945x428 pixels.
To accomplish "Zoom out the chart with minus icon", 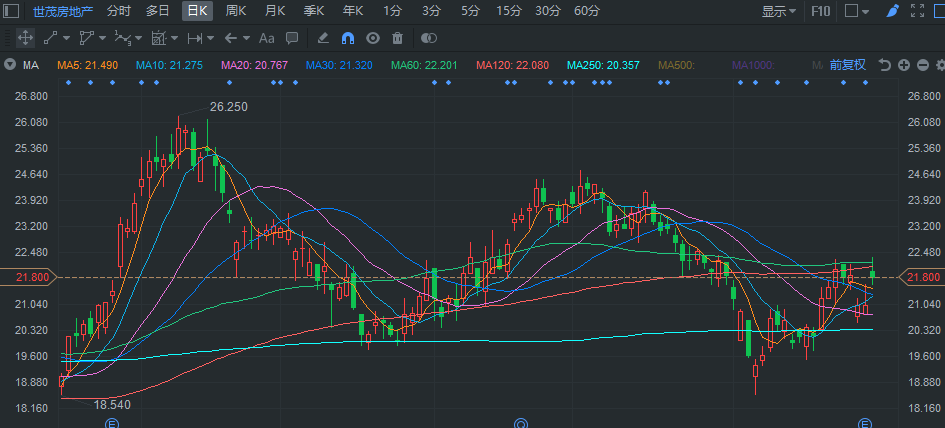I will 923,65.
